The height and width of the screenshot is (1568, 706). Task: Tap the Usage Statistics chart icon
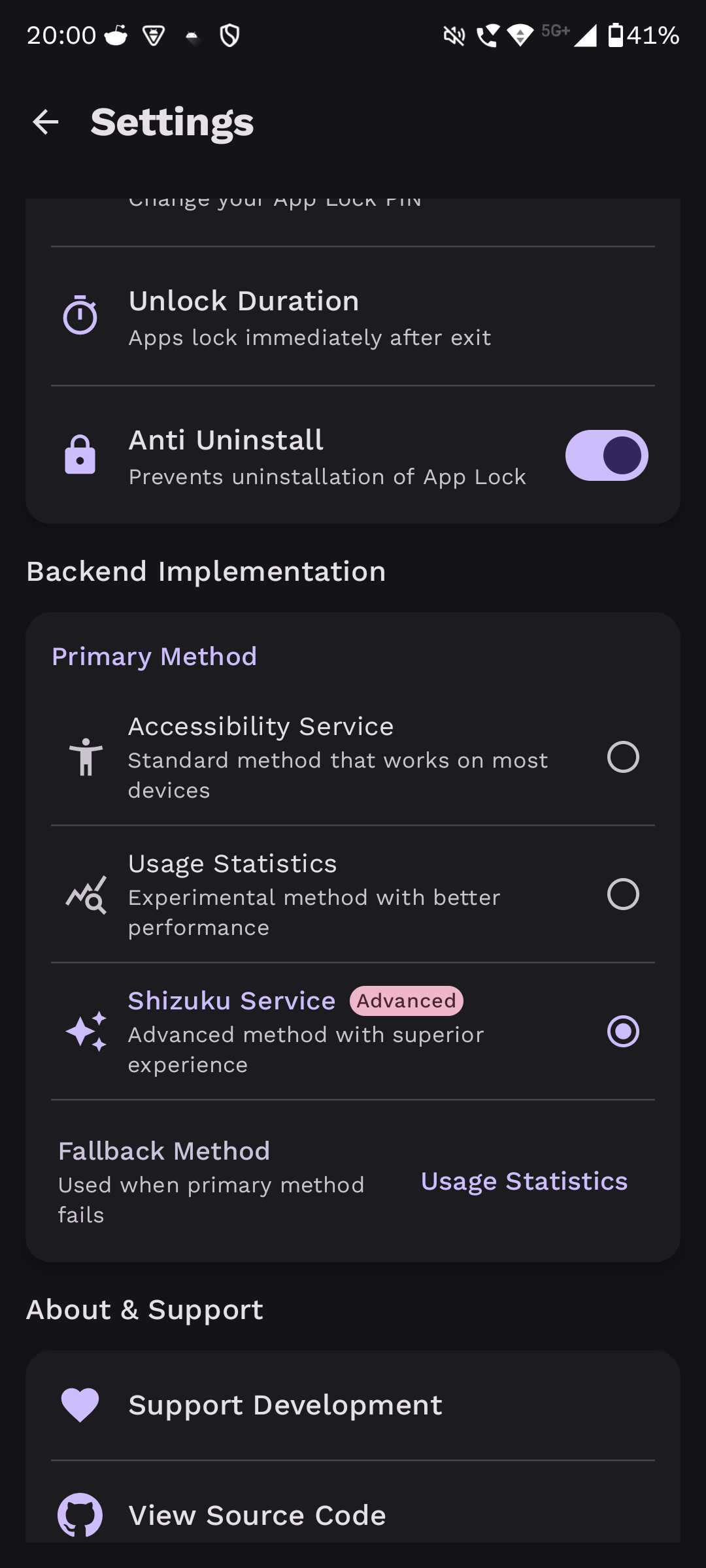pyautogui.click(x=86, y=894)
